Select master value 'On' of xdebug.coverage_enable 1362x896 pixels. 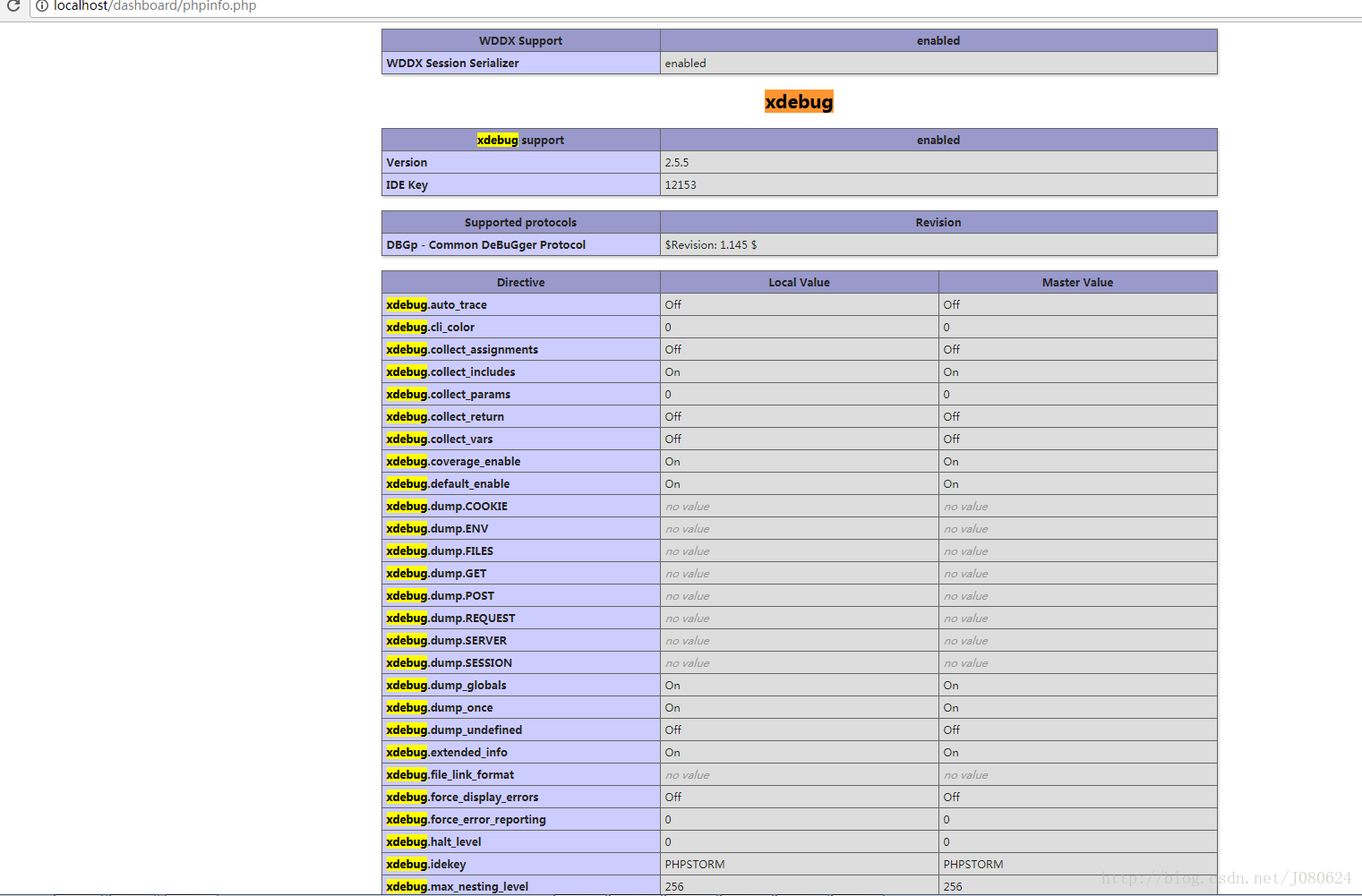[951, 461]
